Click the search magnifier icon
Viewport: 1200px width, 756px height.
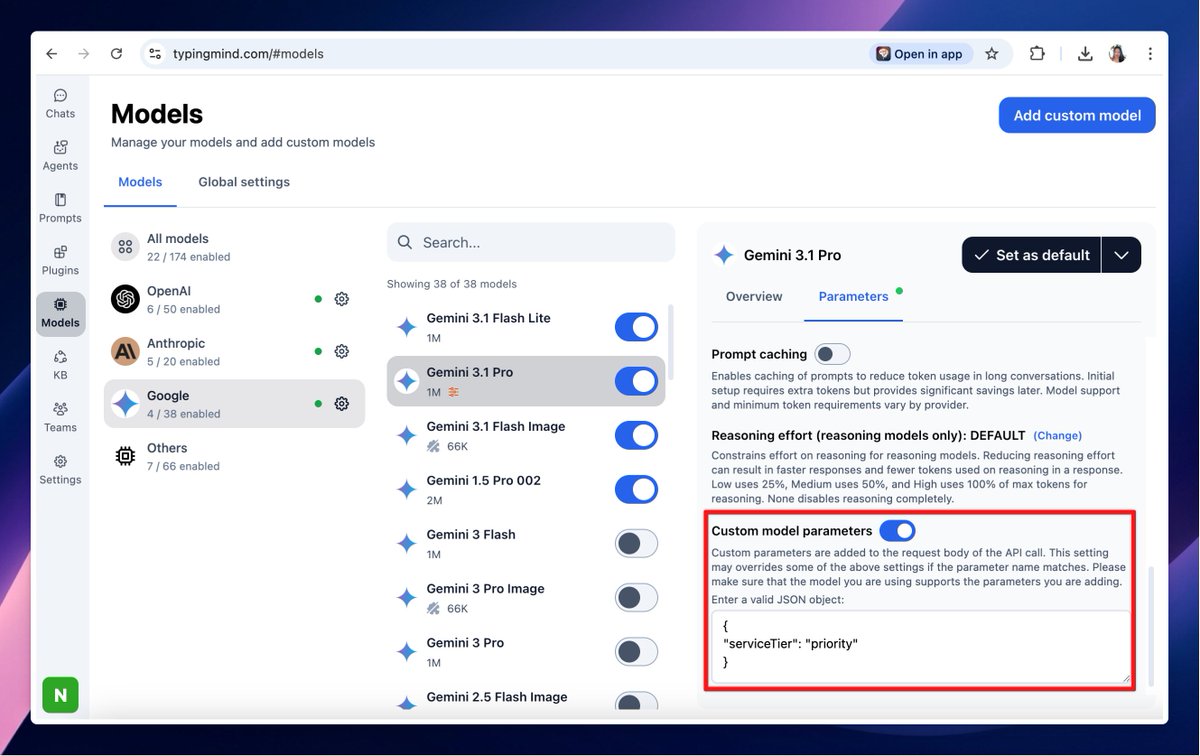(405, 242)
